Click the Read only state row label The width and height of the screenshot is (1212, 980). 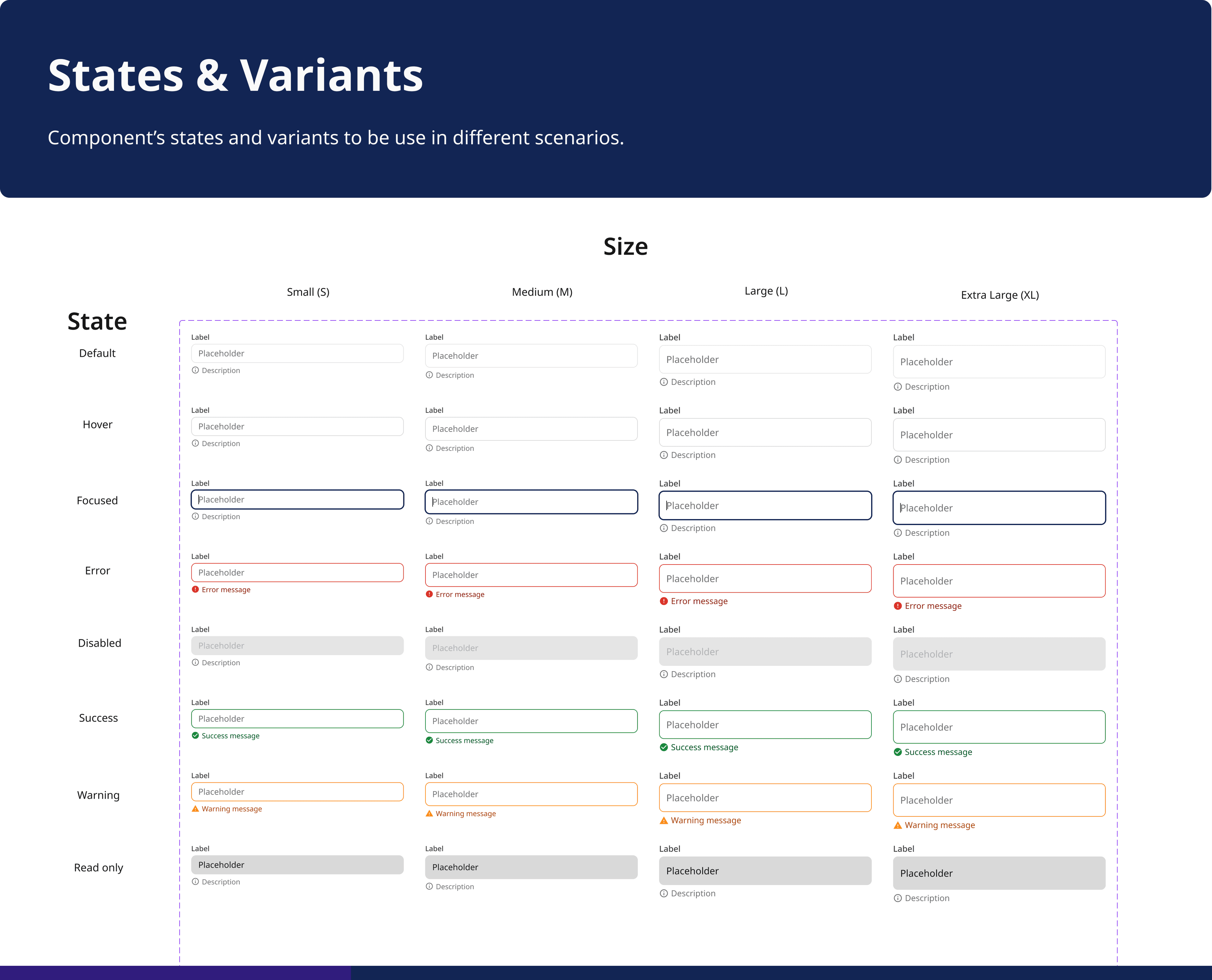(99, 868)
